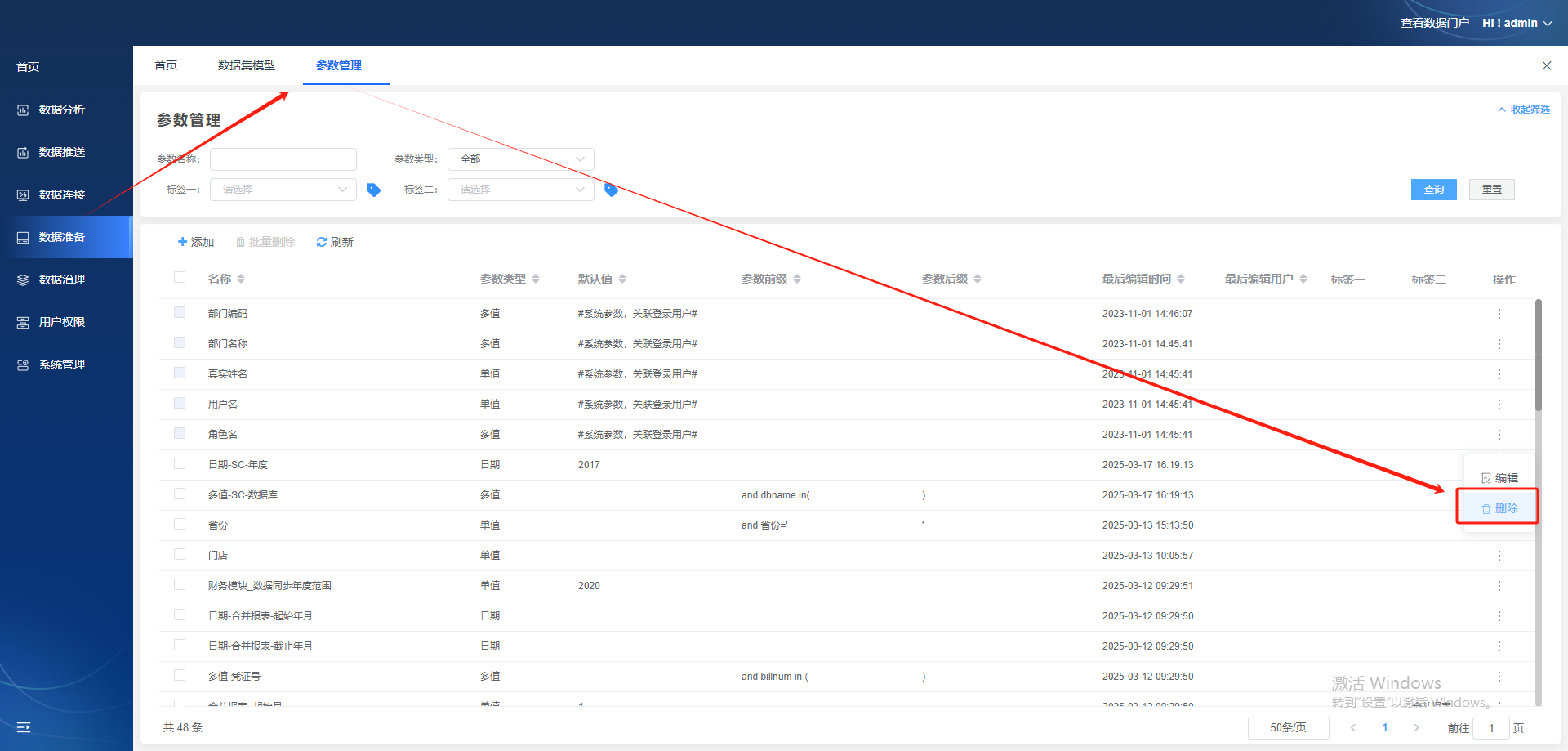The width and height of the screenshot is (1568, 751).
Task: Open the 50条/页 page size selector
Action: 1288,728
